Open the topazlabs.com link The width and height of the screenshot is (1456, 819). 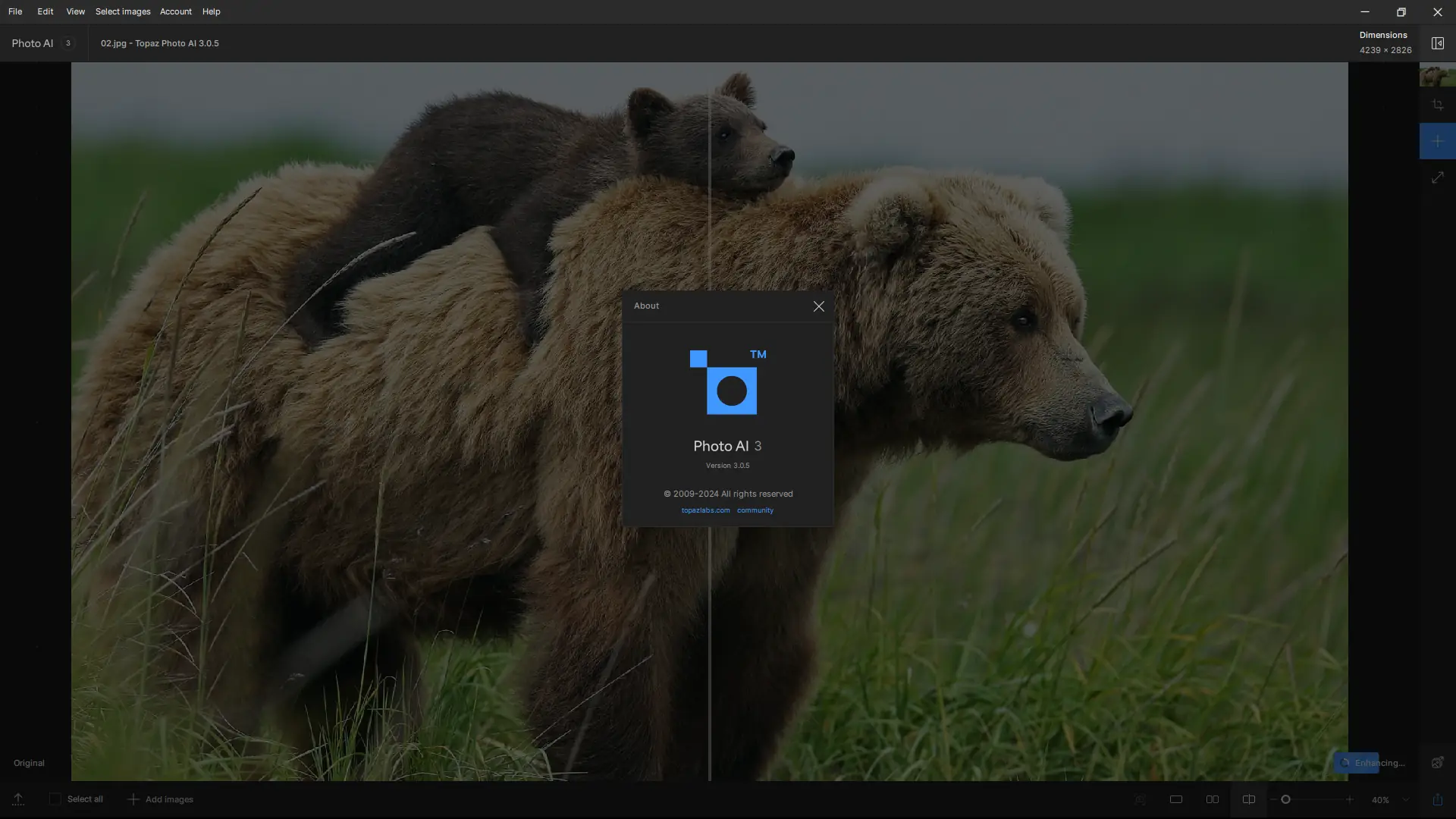(x=705, y=510)
